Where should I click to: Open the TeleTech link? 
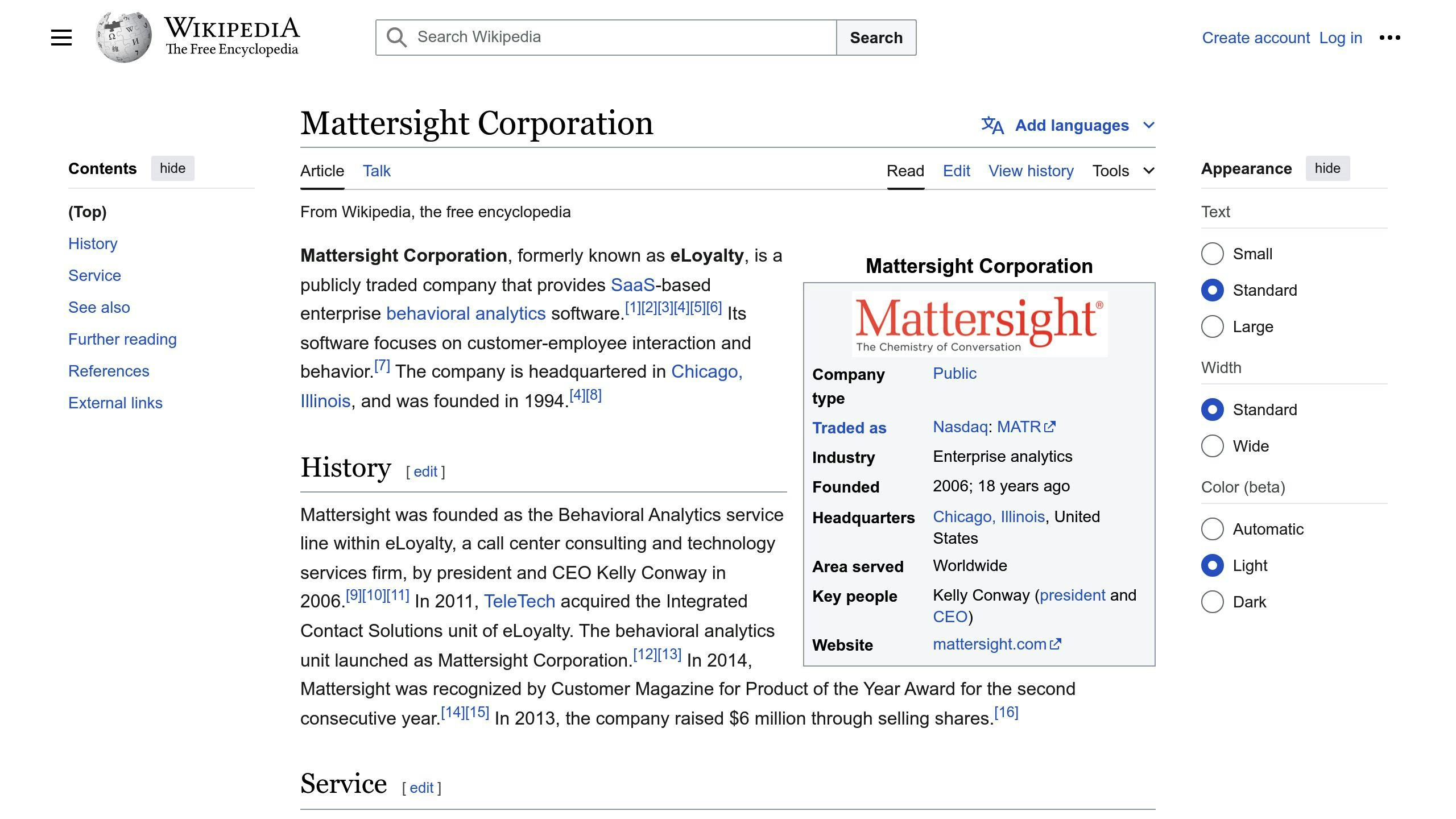[x=519, y=601]
